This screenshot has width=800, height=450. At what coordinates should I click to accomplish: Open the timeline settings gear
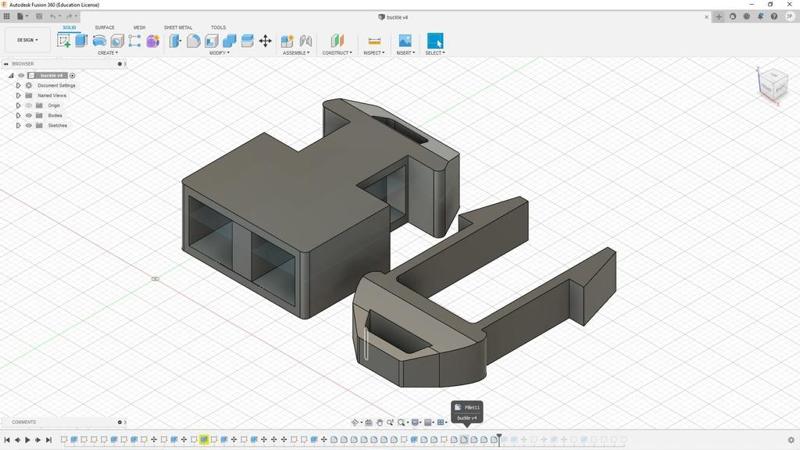point(791,440)
